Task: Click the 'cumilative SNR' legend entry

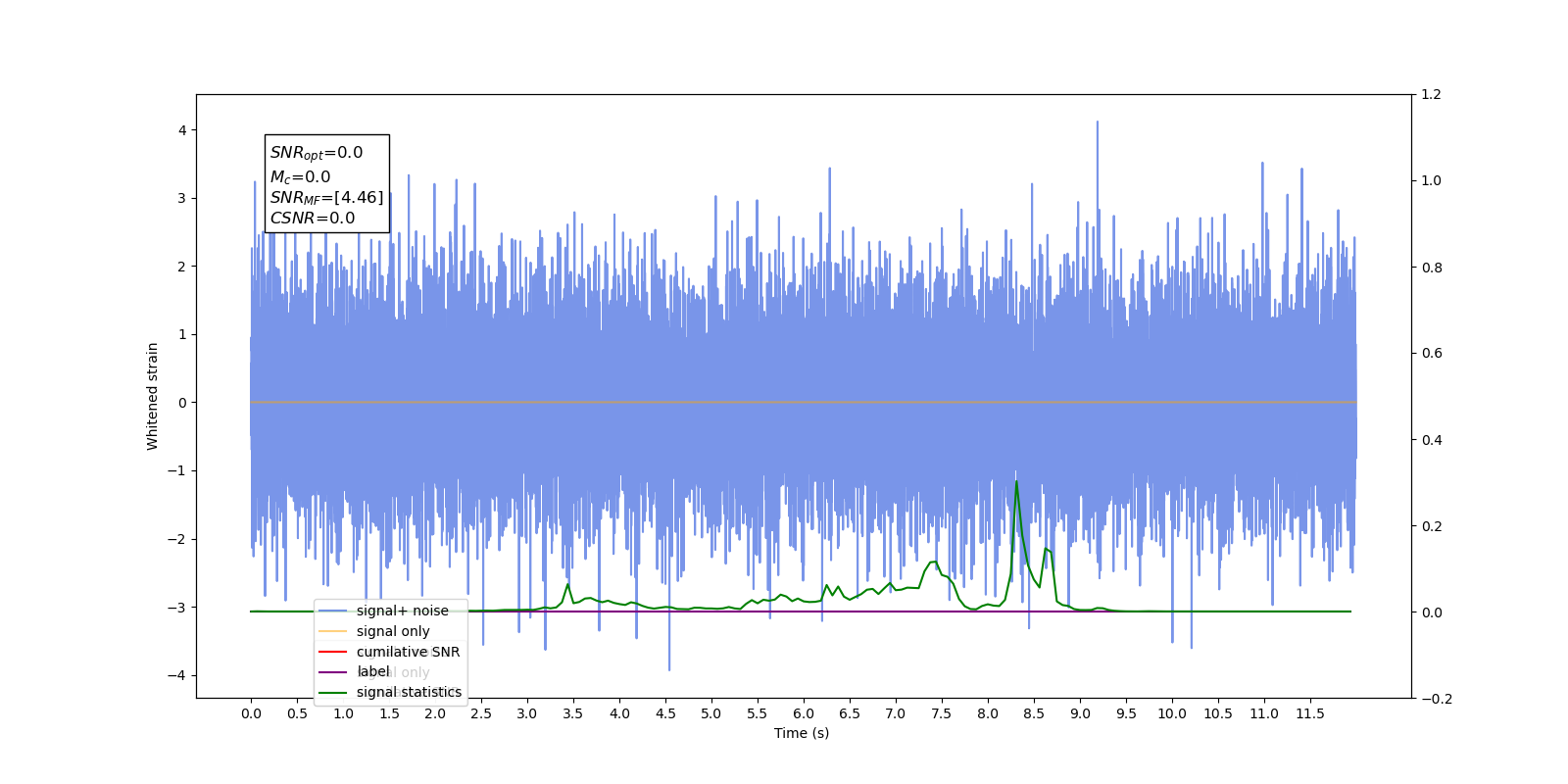Action: click(408, 652)
